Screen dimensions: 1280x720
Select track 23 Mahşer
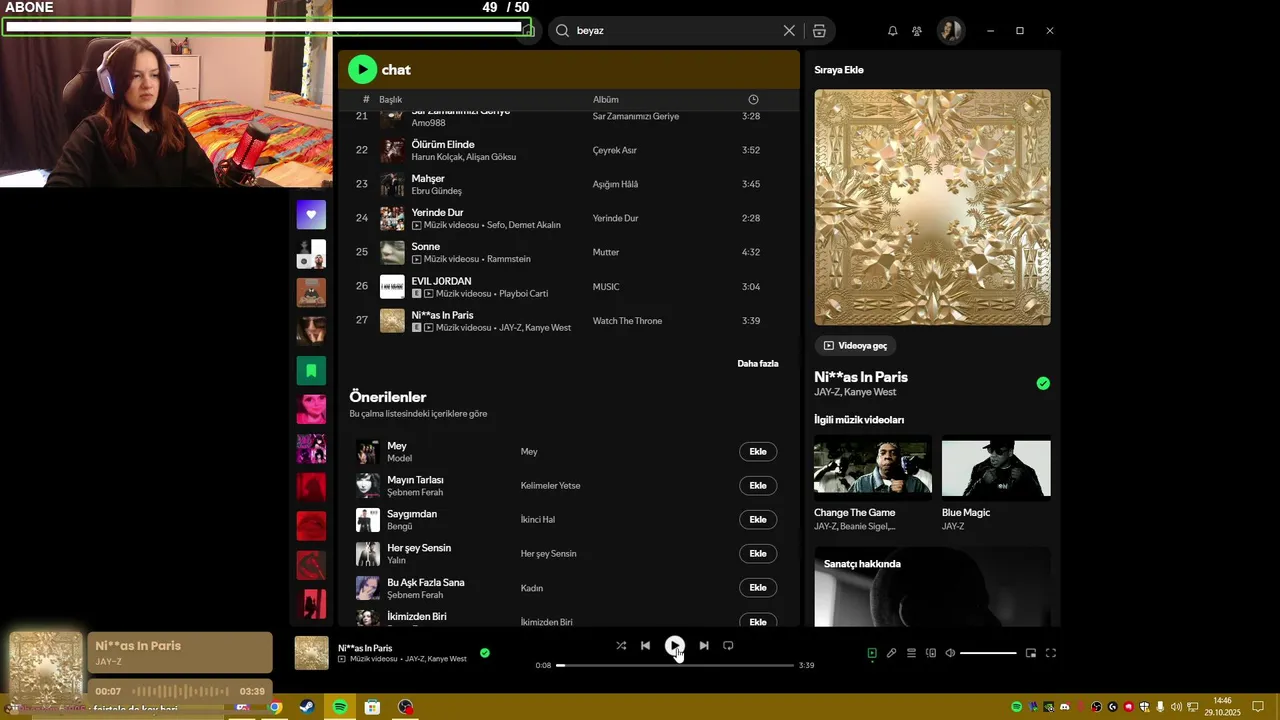(569, 184)
